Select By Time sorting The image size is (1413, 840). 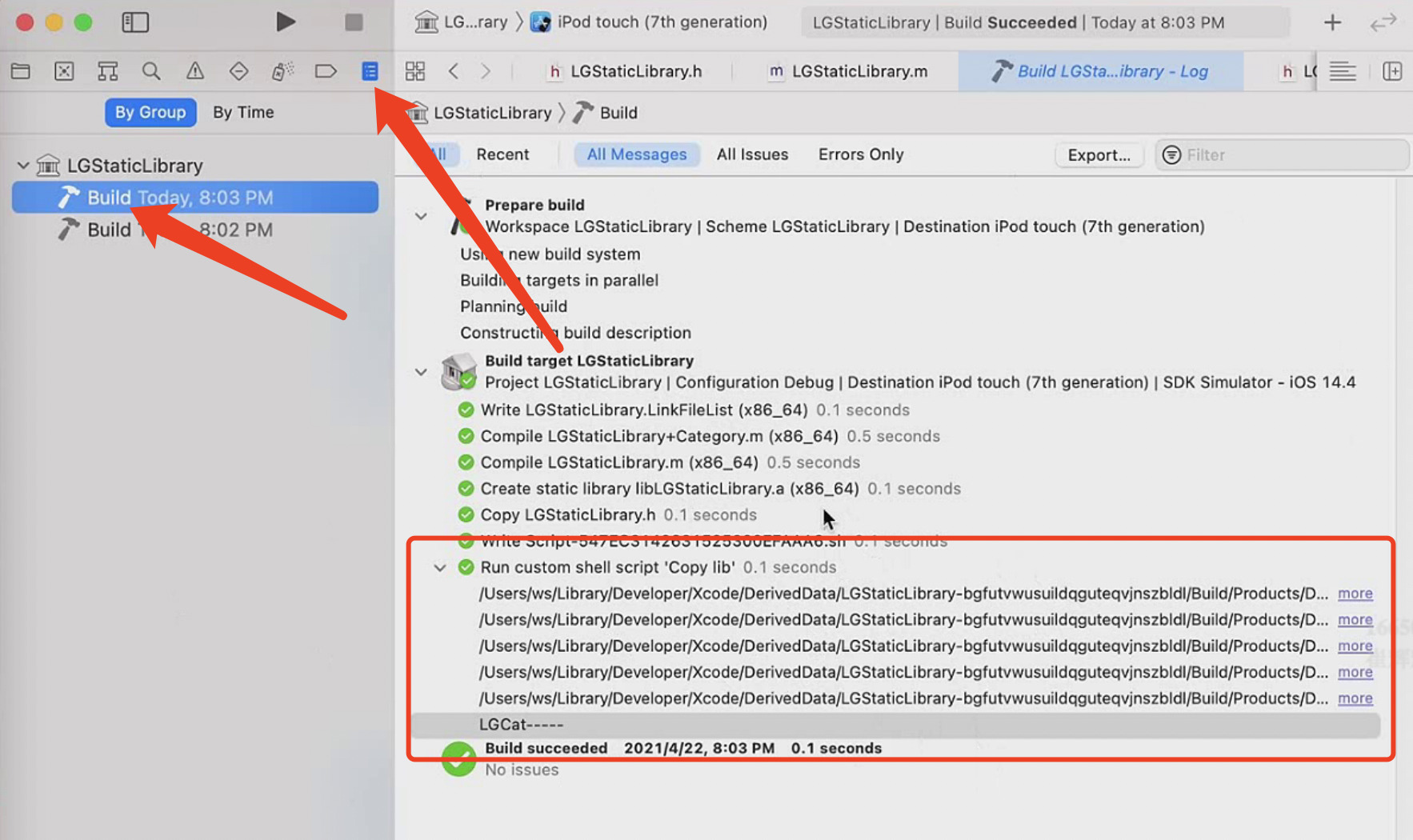(x=243, y=112)
